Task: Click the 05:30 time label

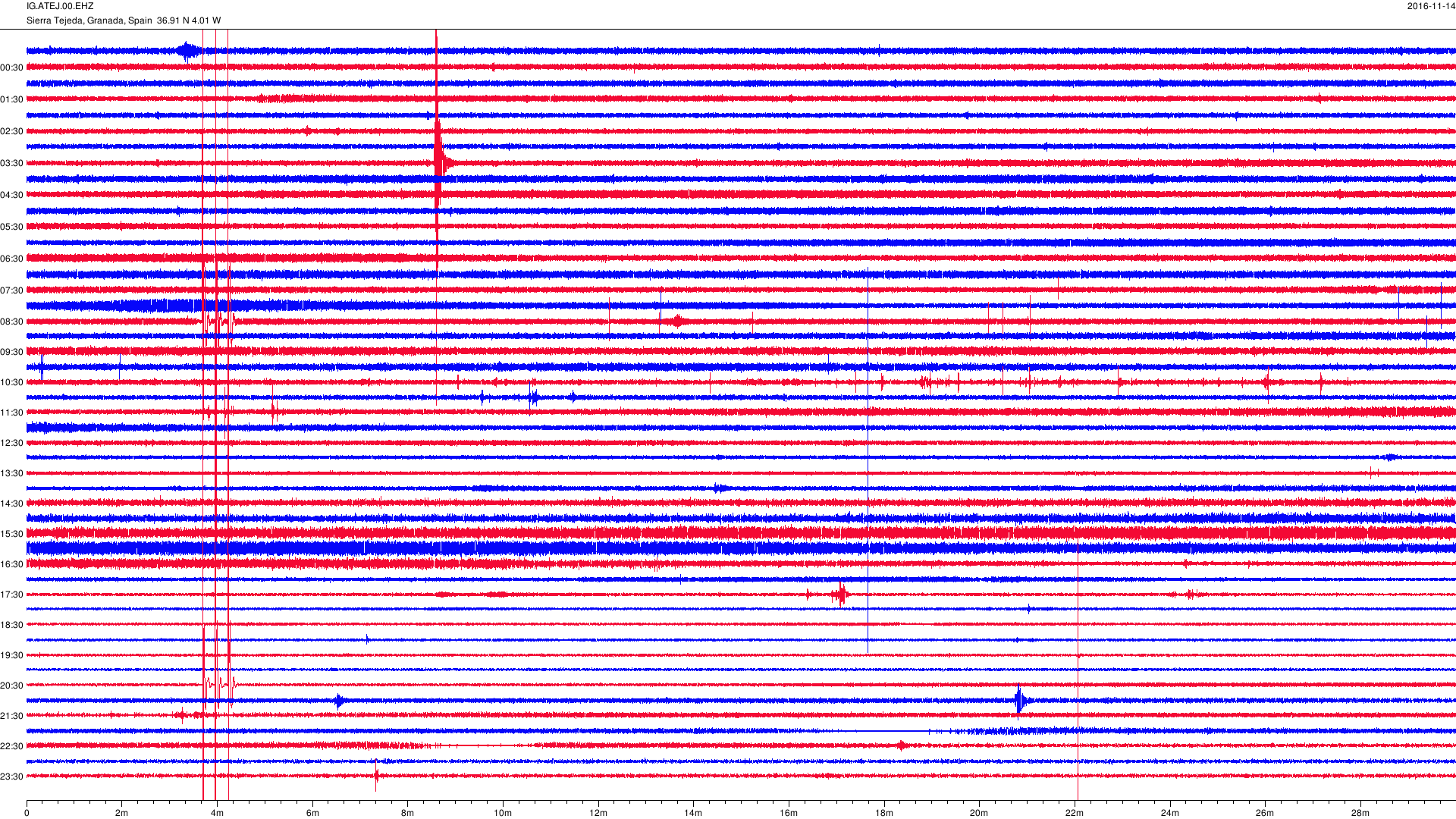Action: pyautogui.click(x=11, y=227)
